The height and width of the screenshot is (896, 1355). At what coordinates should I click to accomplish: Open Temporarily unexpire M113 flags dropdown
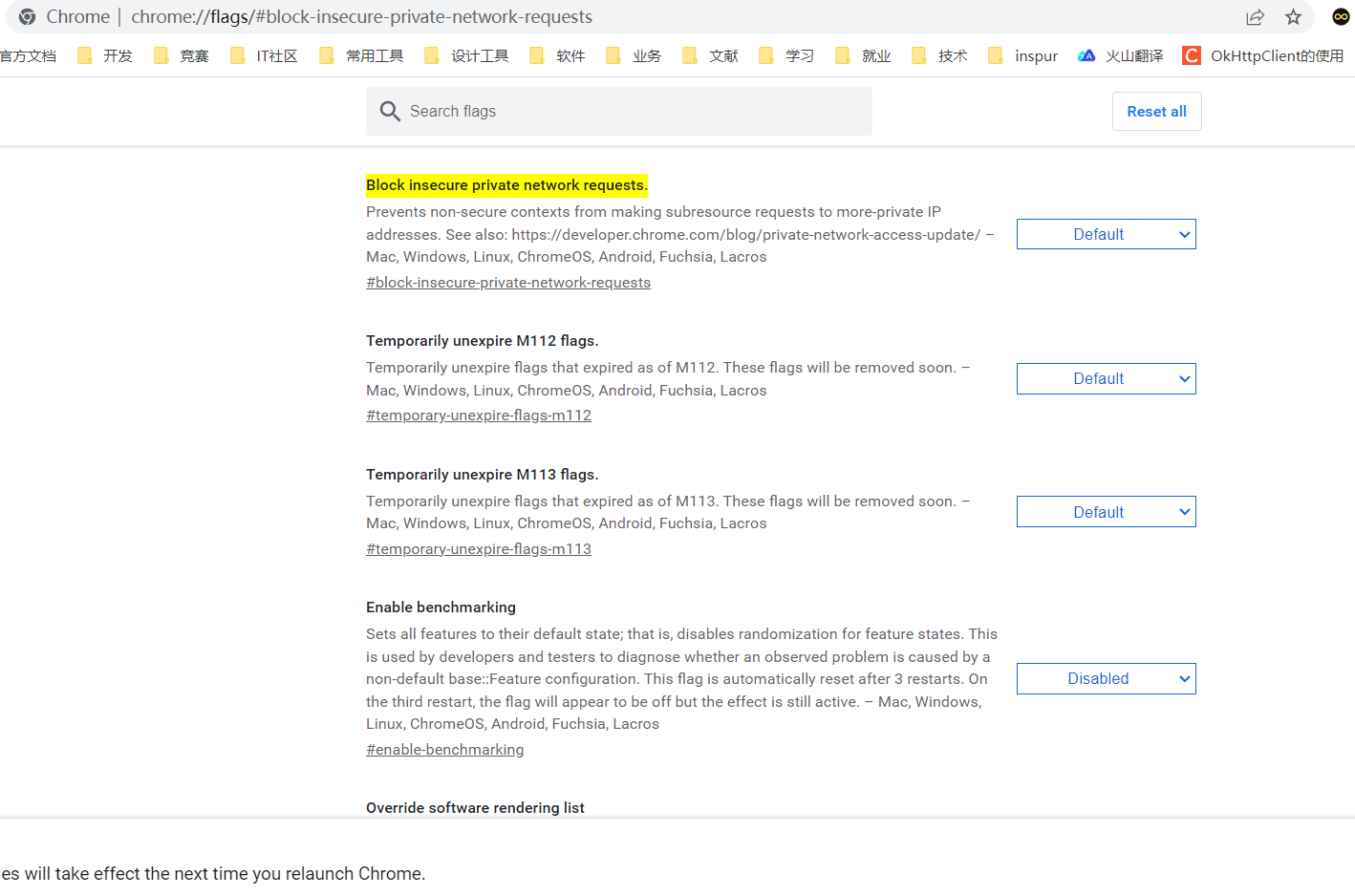click(x=1106, y=512)
